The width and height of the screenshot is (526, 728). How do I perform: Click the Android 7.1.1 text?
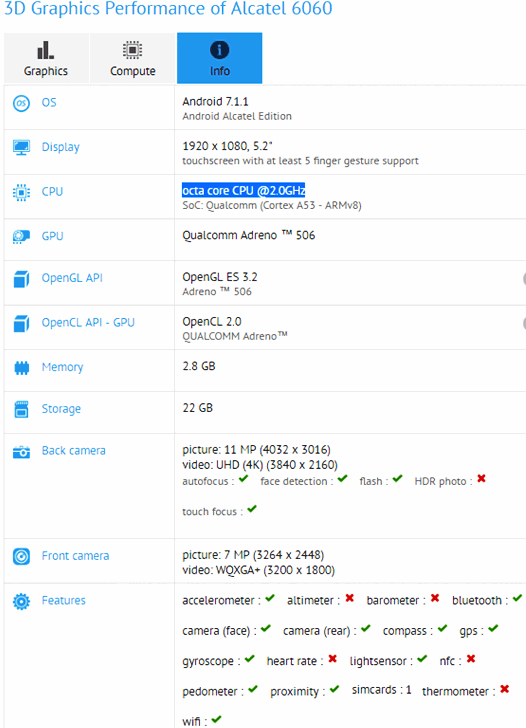point(215,101)
